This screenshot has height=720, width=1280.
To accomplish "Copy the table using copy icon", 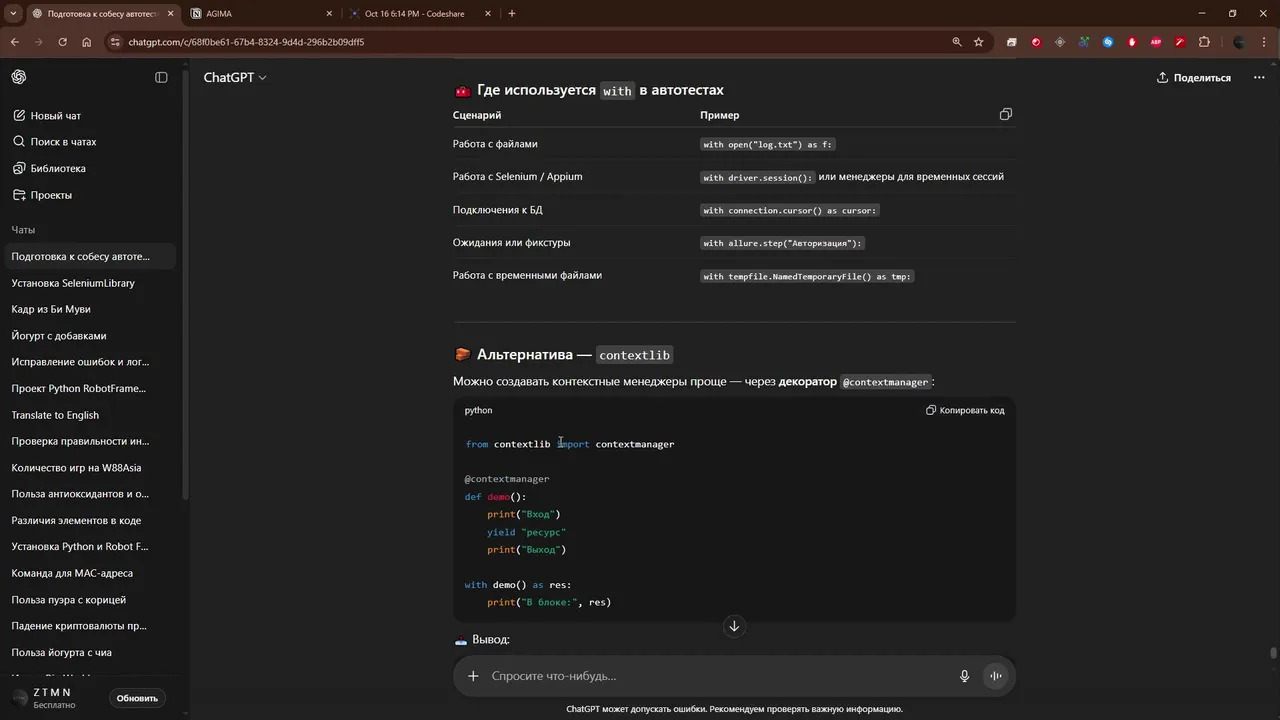I will (1006, 115).
